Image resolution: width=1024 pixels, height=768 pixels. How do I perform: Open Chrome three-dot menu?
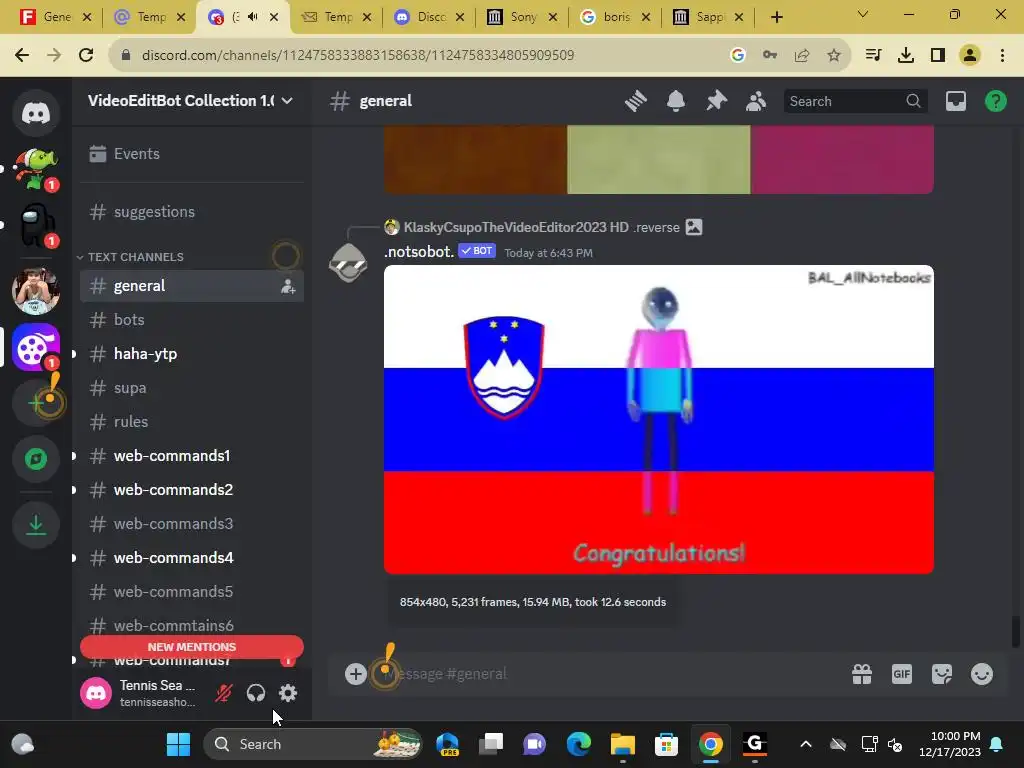[1002, 55]
